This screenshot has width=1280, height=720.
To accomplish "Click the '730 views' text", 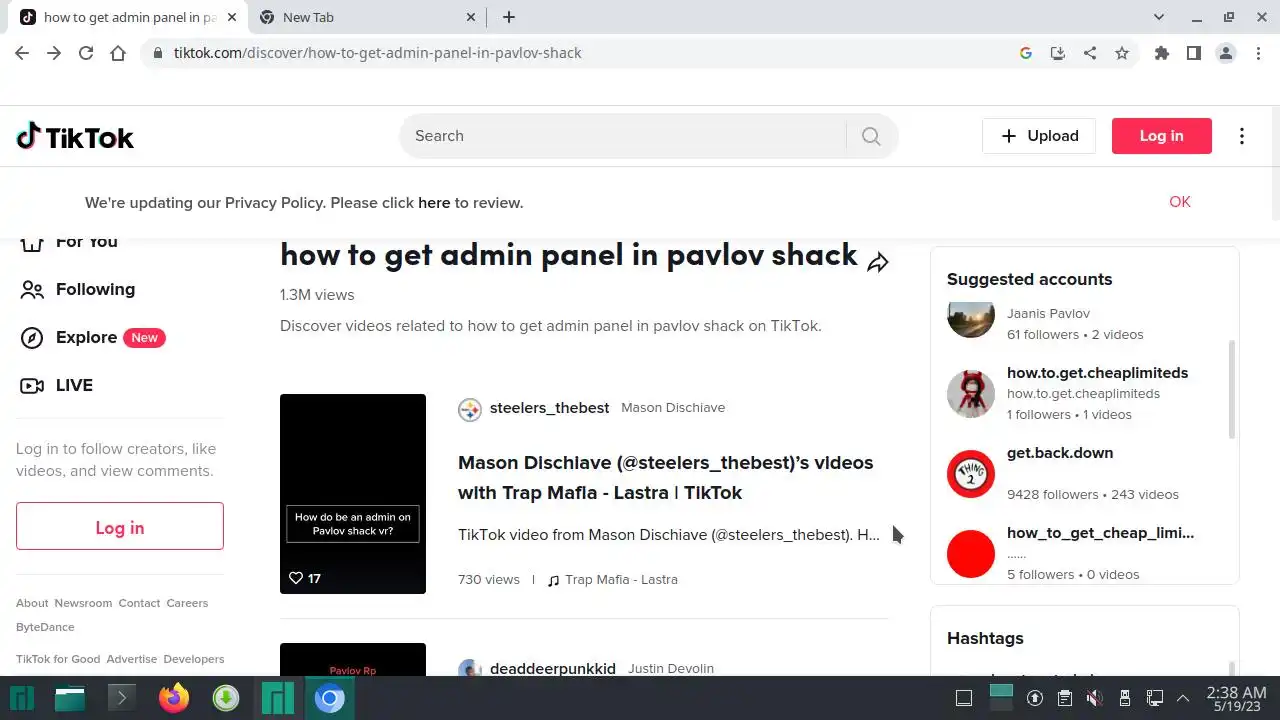I will pos(489,580).
